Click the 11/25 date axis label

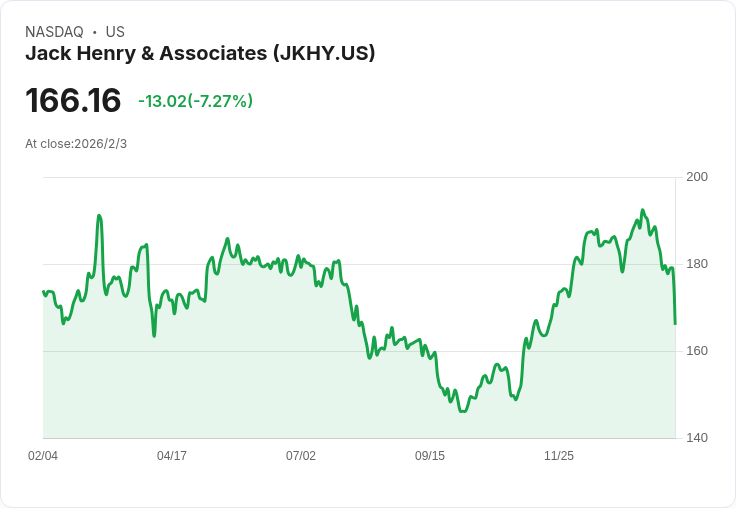pyautogui.click(x=559, y=455)
